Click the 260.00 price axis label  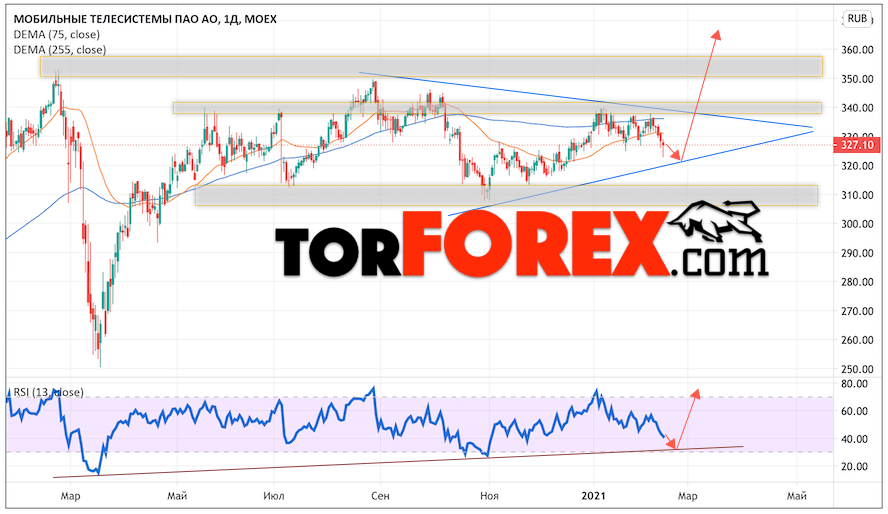tap(857, 341)
